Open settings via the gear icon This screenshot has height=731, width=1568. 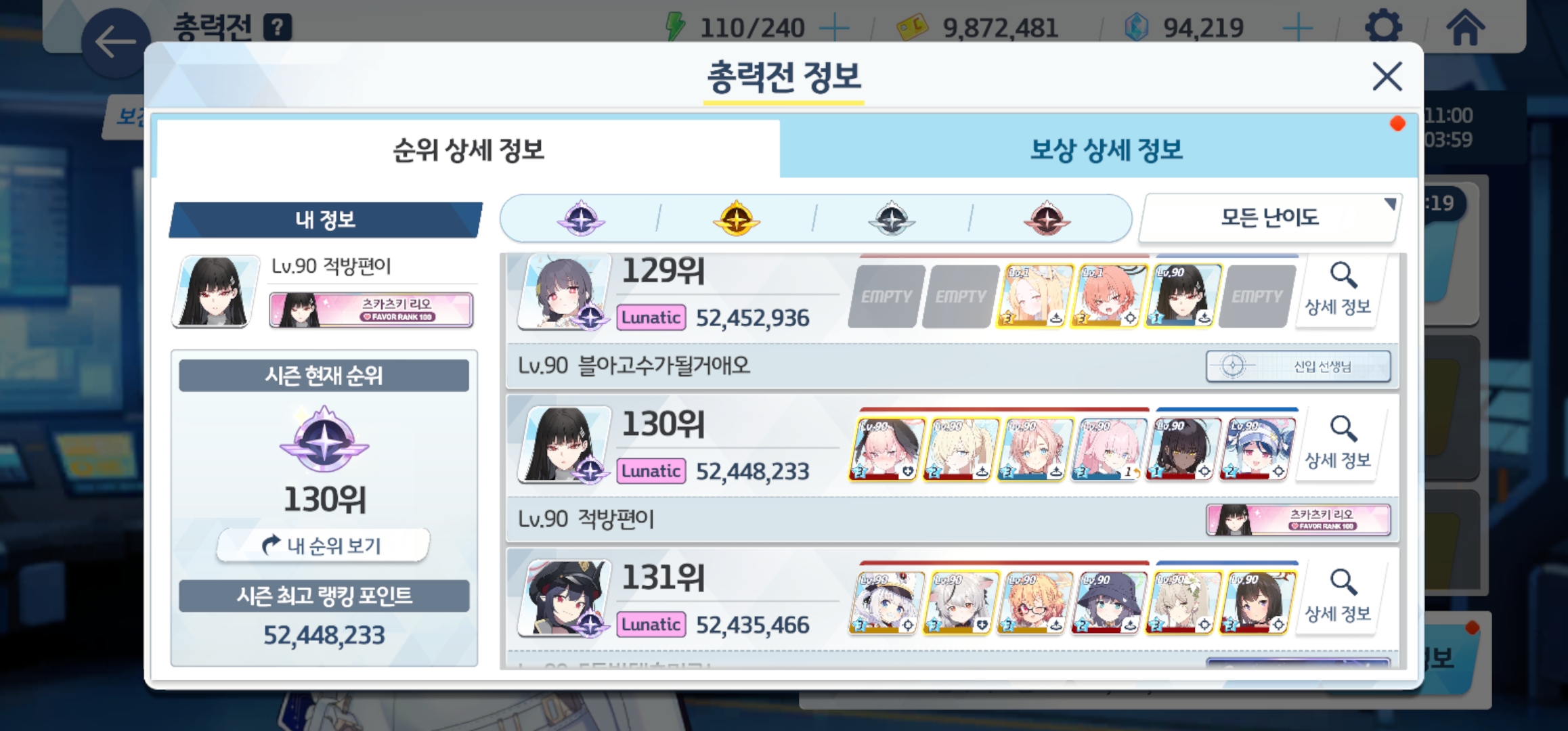click(x=1383, y=27)
